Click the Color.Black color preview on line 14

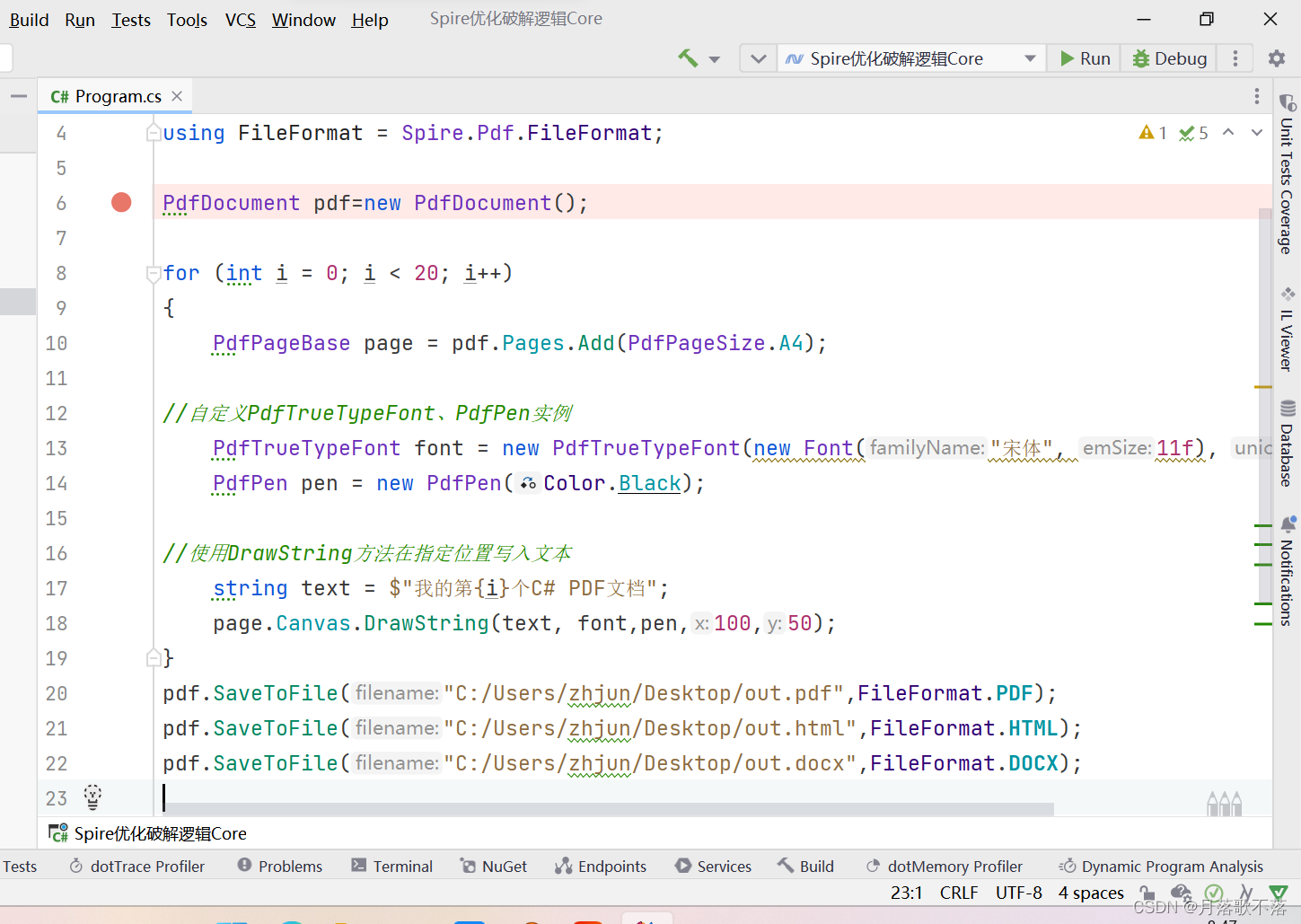(x=528, y=483)
